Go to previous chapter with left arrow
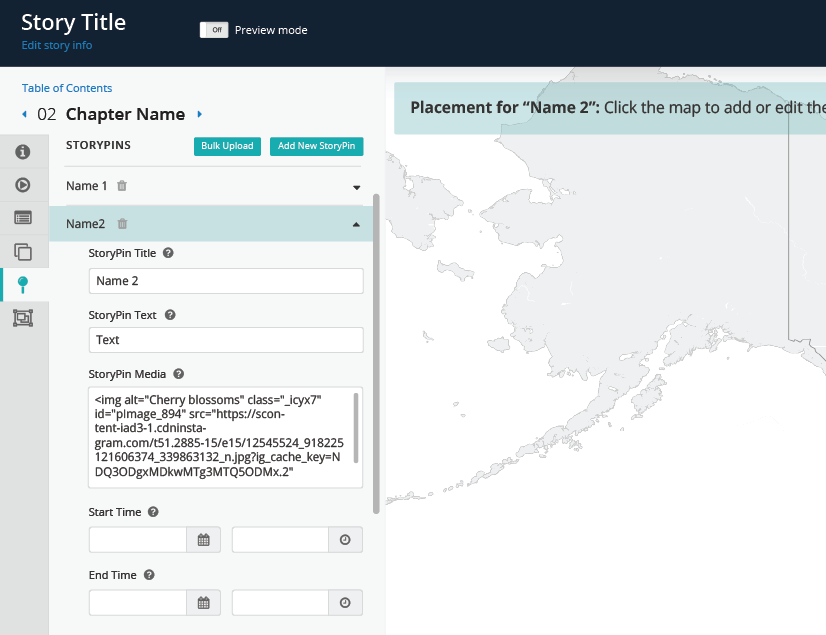 tap(24, 114)
